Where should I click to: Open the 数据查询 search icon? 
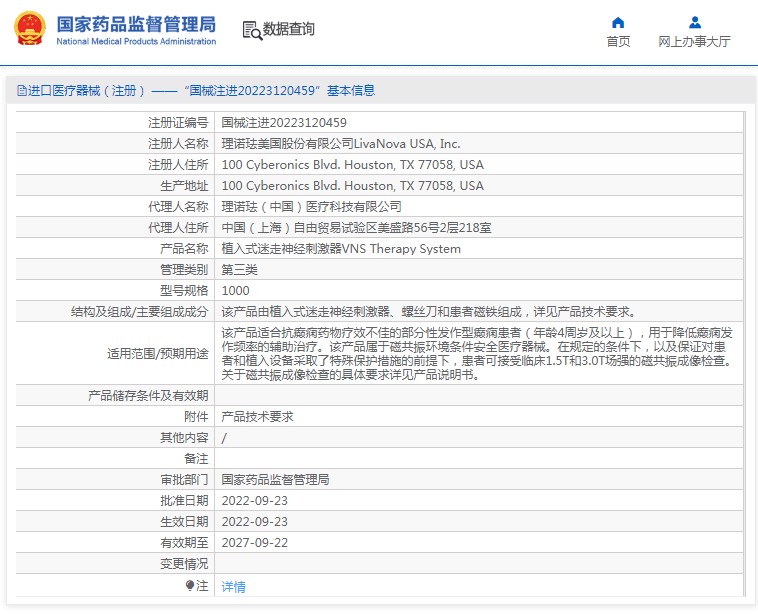click(x=252, y=30)
